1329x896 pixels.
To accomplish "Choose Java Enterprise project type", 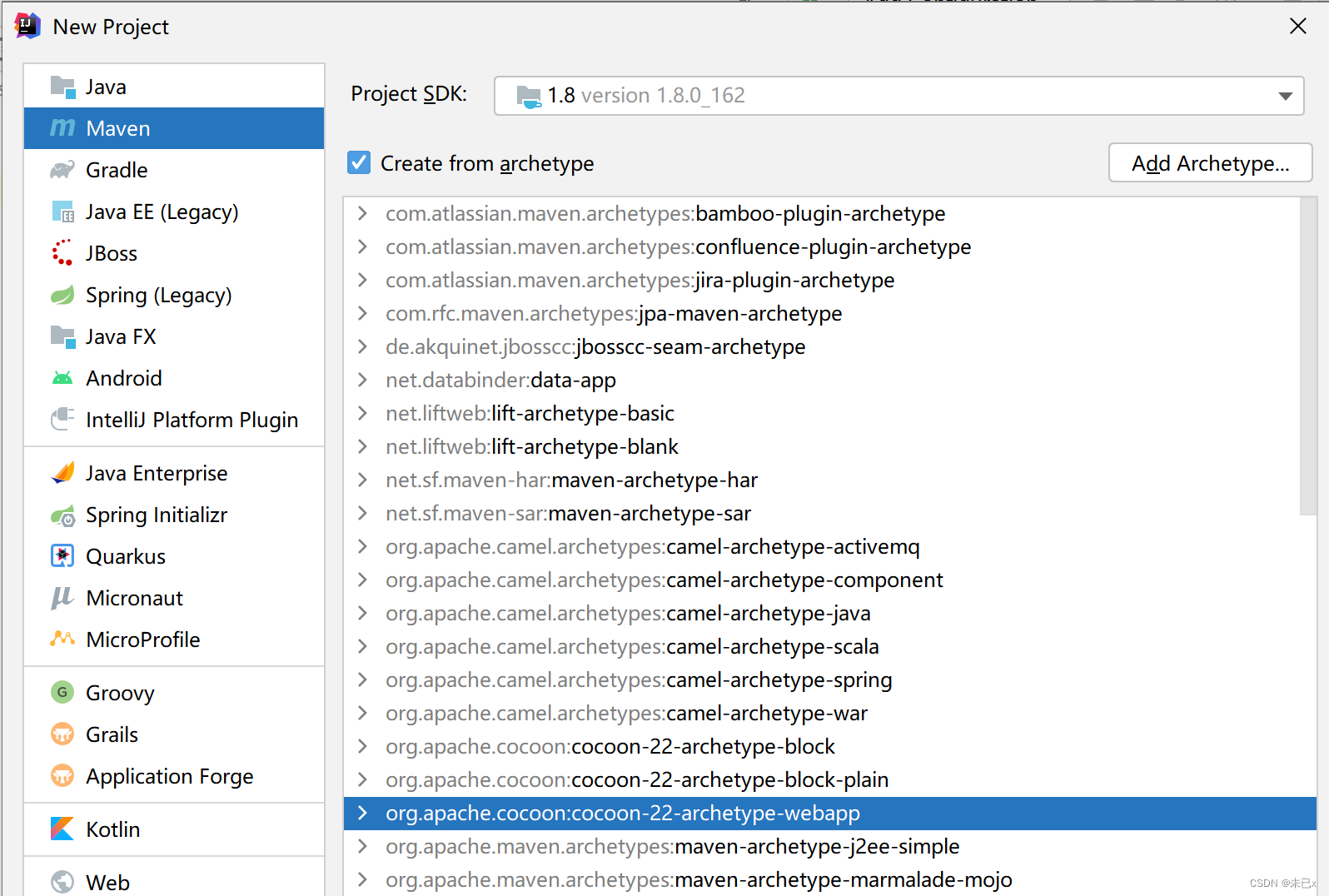I will click(x=174, y=473).
